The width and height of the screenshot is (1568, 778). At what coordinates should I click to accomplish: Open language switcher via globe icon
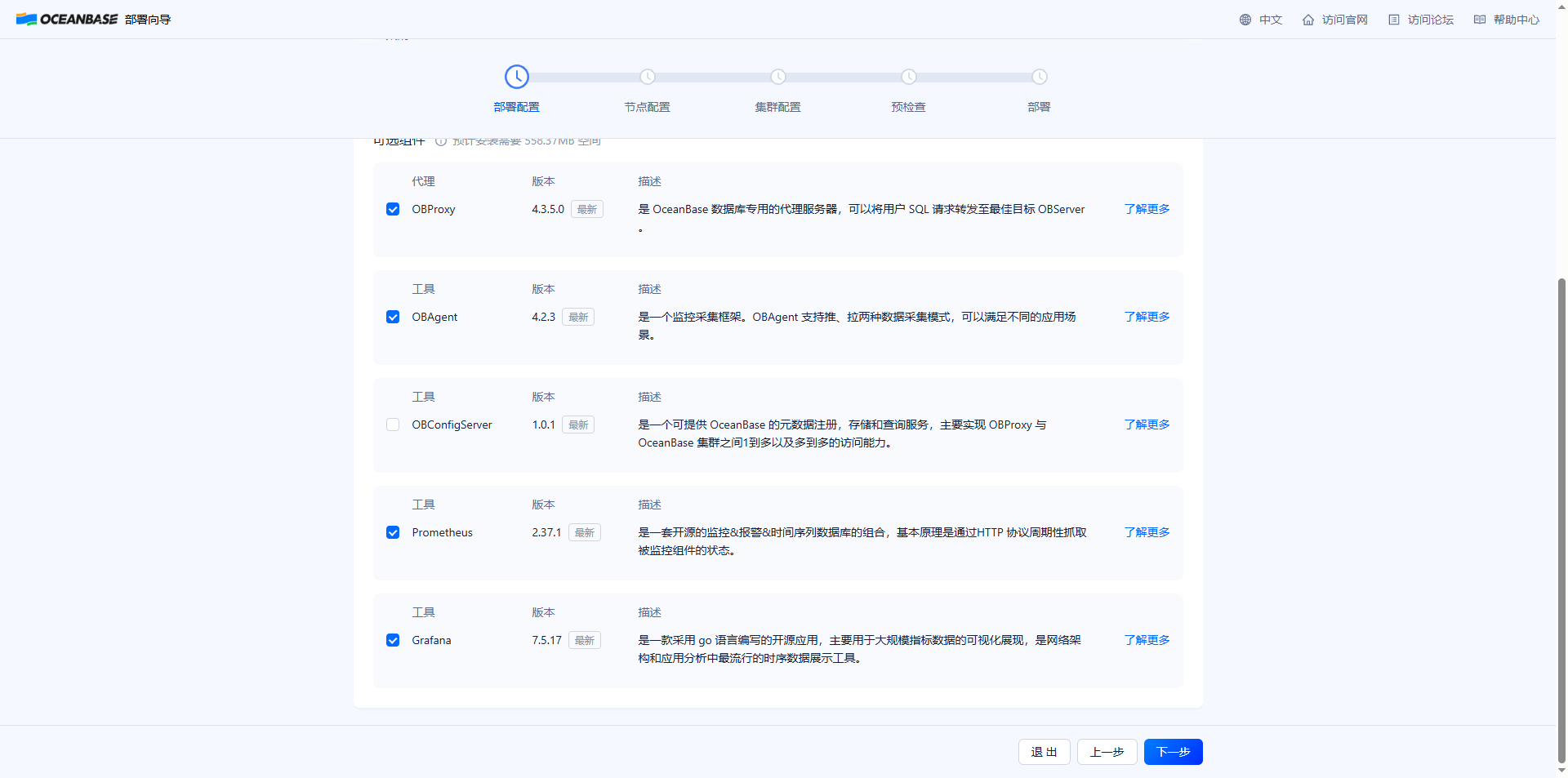click(1245, 20)
